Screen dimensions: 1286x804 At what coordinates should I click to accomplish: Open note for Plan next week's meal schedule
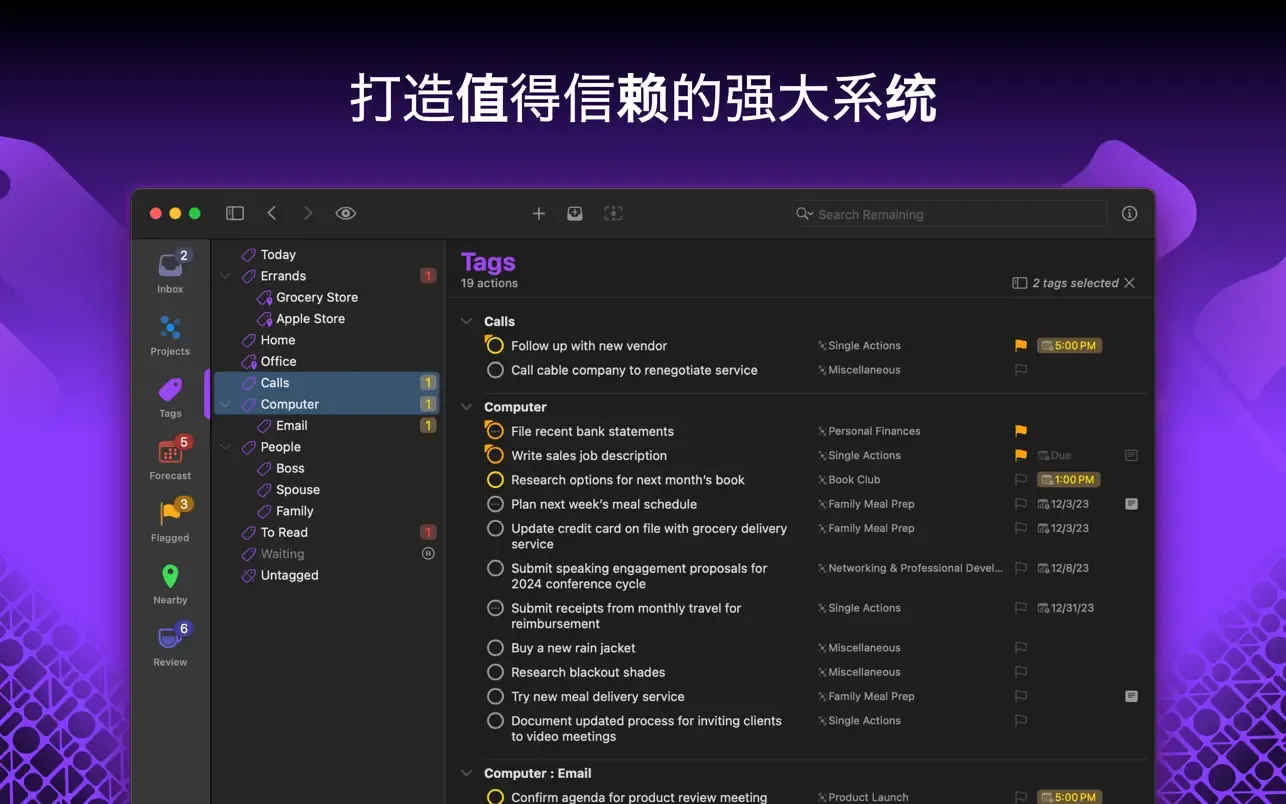(x=1131, y=504)
